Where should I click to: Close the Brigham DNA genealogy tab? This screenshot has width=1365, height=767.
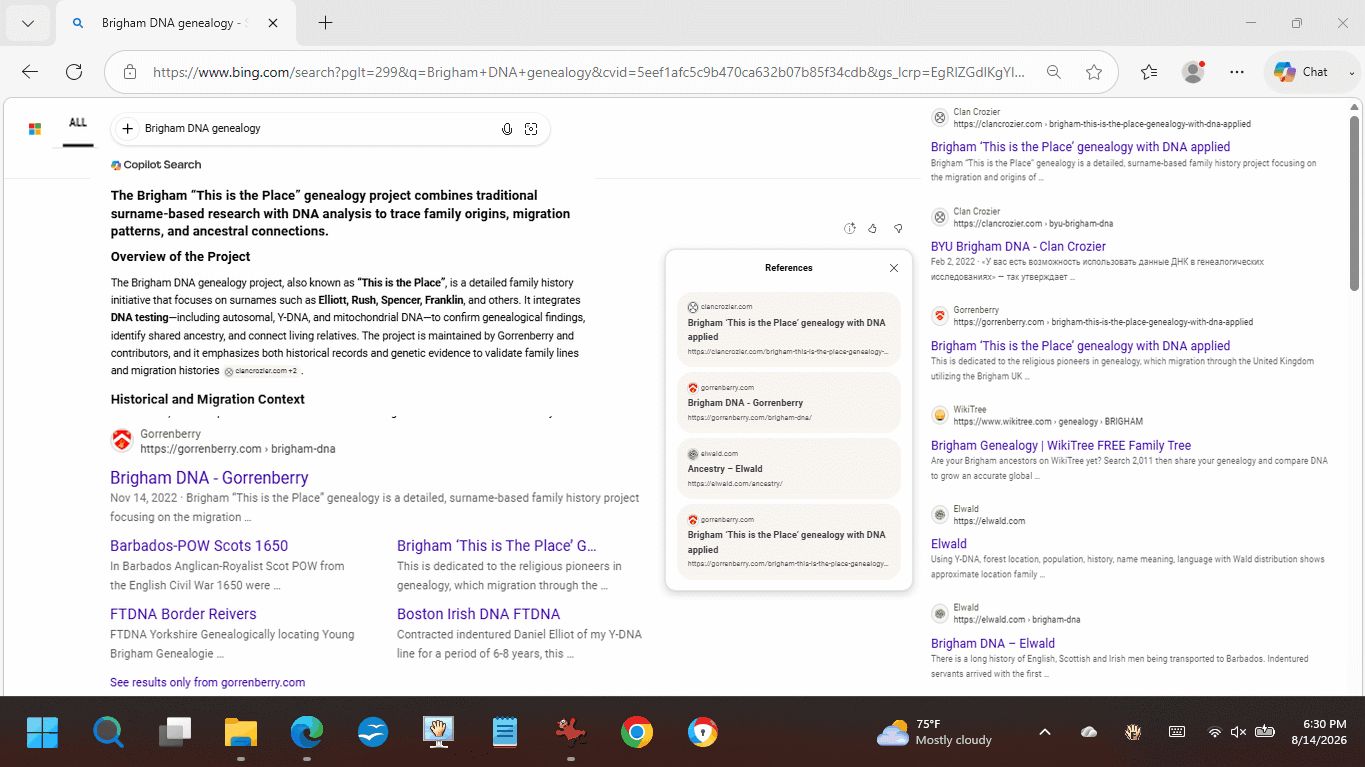click(x=274, y=23)
